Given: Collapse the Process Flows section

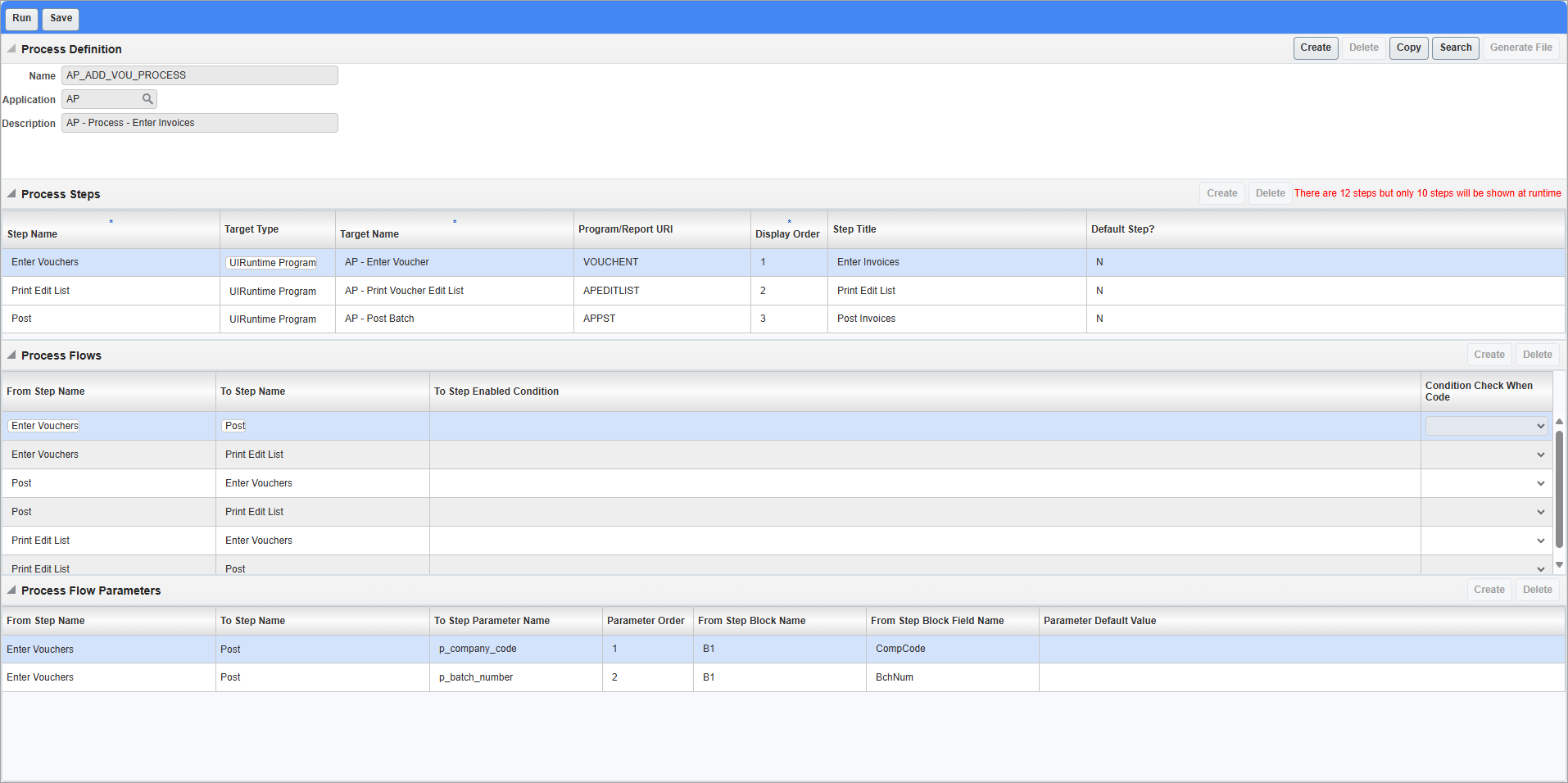Looking at the screenshot, I should 11,355.
